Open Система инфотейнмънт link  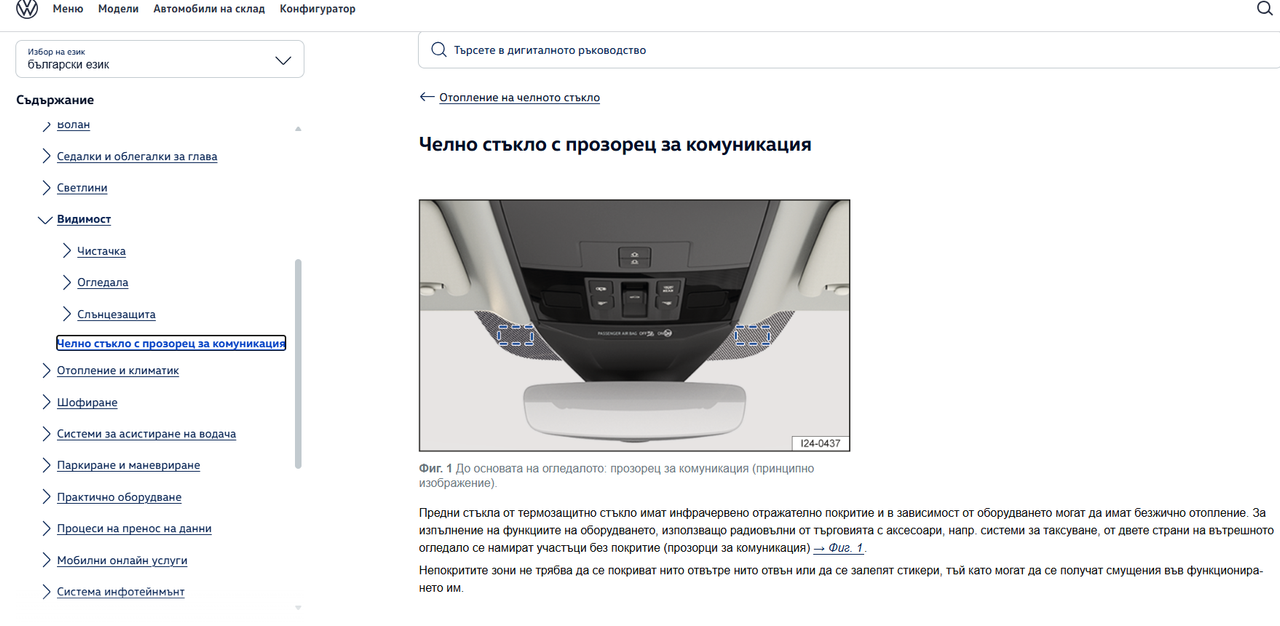click(x=121, y=591)
